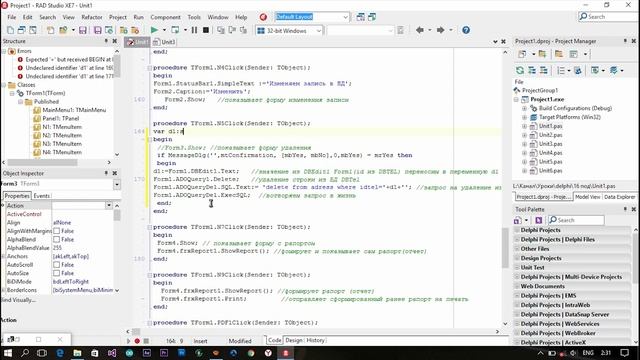The image size is (640, 360).
Task: Click the blue Save file icon
Action: [x=83, y=30]
